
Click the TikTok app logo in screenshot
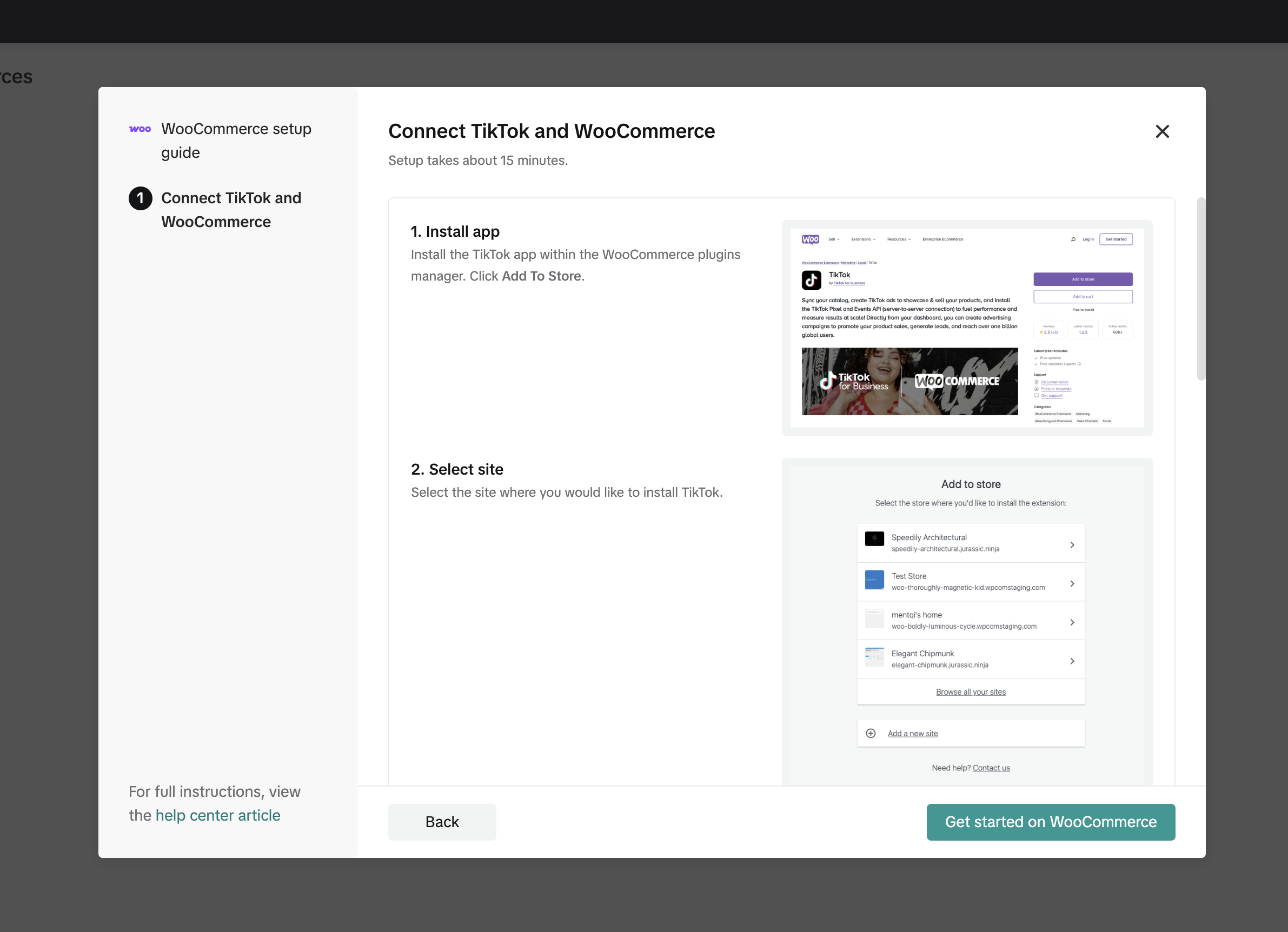(811, 279)
